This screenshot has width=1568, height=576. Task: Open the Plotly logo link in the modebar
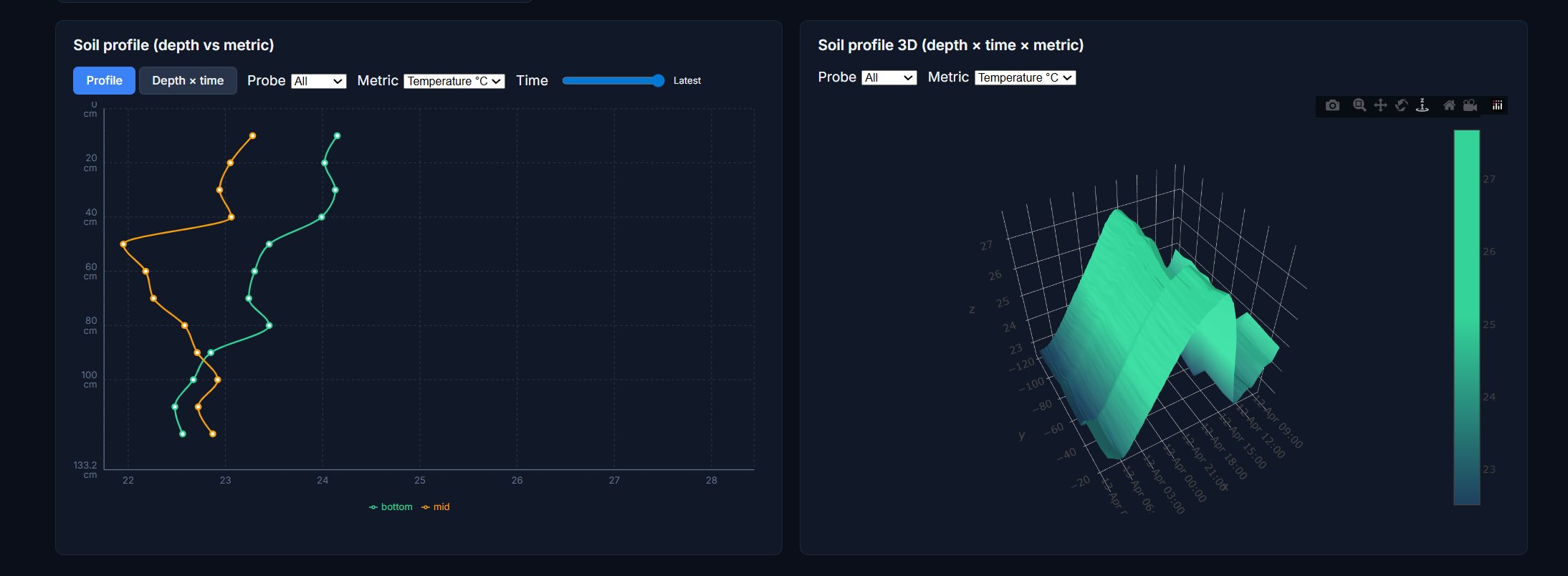tap(1497, 106)
